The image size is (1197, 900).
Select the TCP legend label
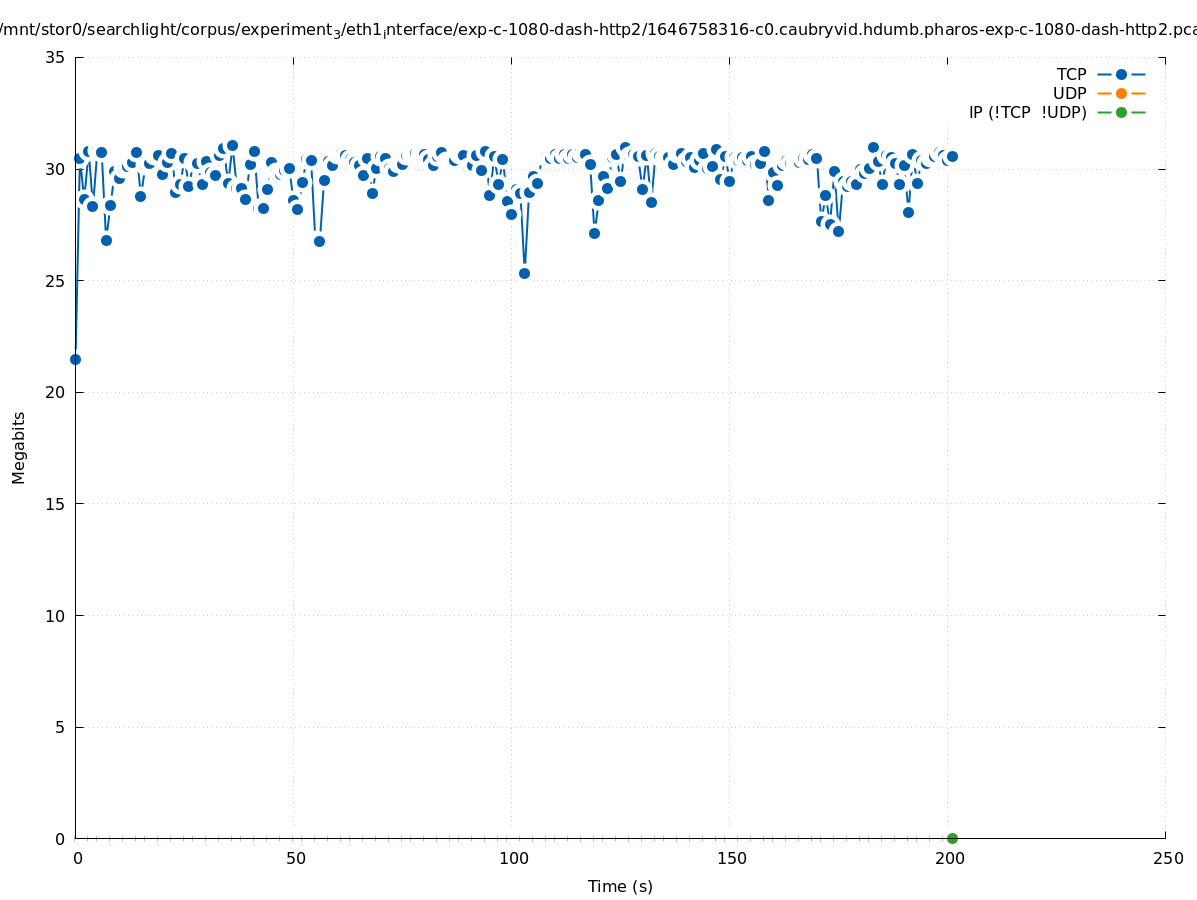(1071, 74)
